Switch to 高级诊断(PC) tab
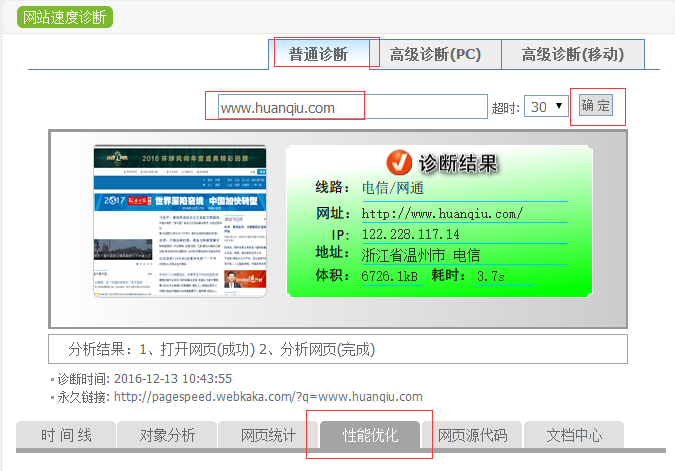The width and height of the screenshot is (675, 471). click(x=435, y=54)
